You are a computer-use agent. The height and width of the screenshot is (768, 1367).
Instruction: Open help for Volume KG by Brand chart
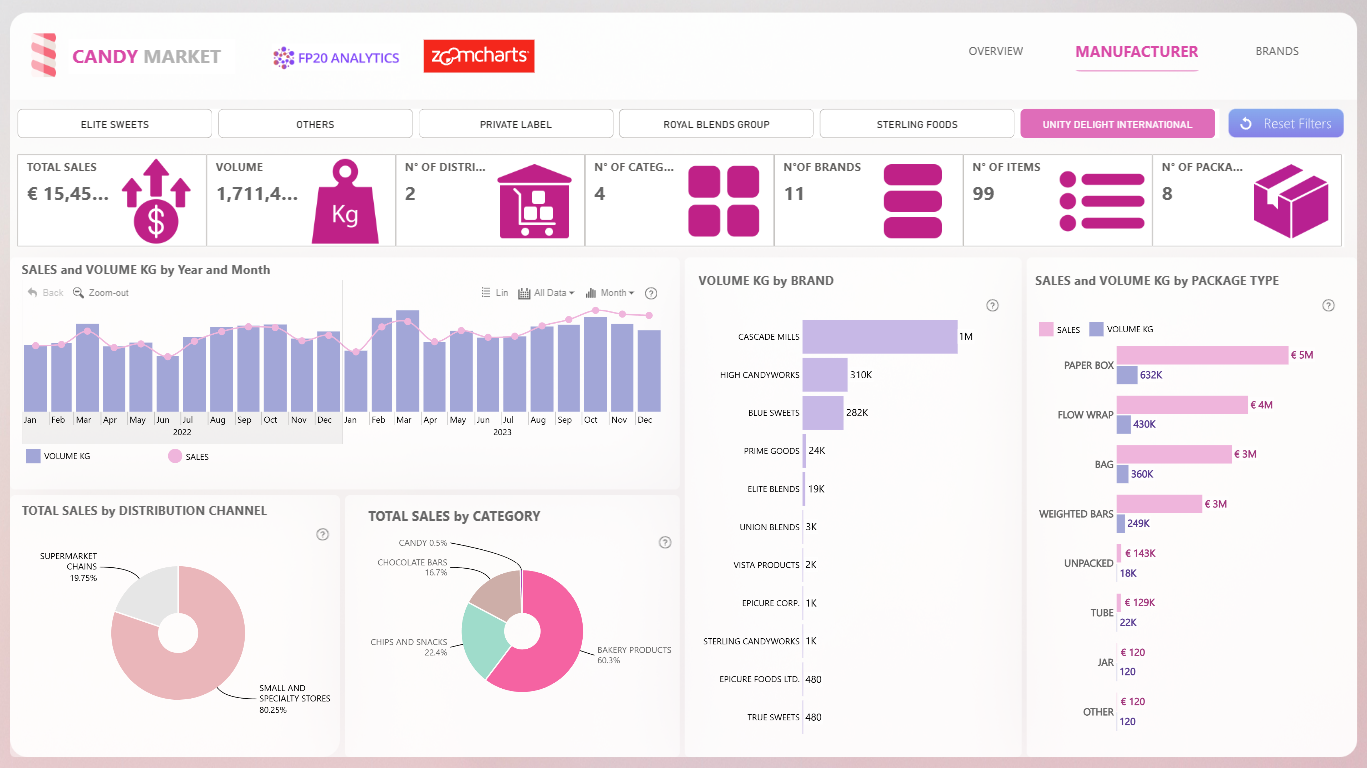(992, 305)
